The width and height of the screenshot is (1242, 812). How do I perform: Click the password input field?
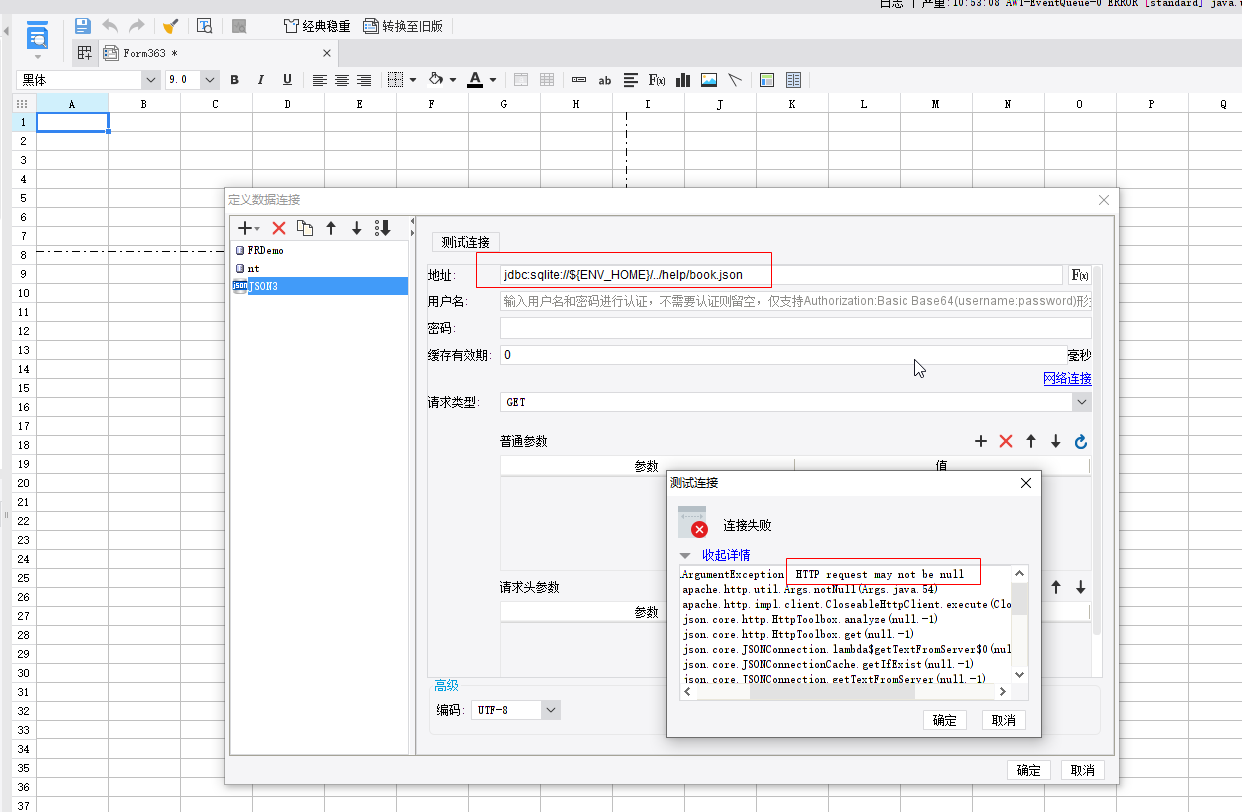[796, 328]
